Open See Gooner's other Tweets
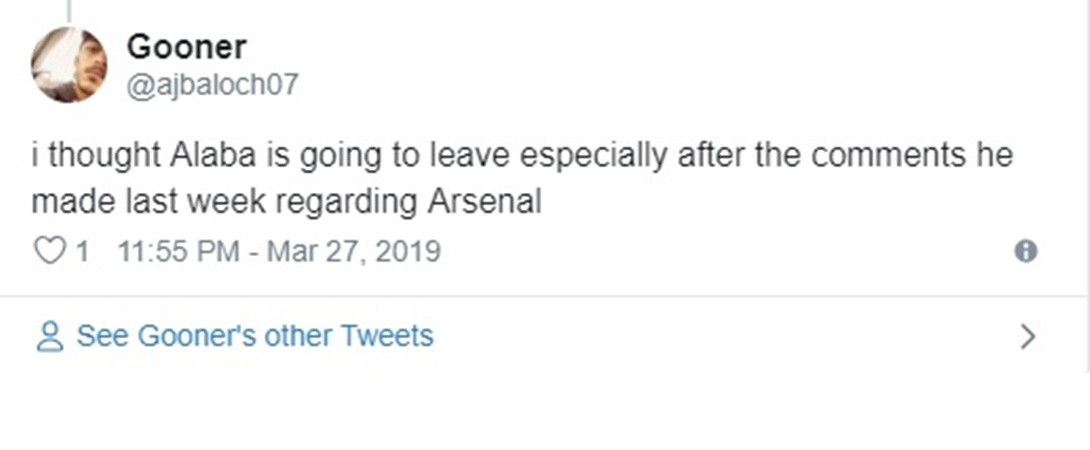 point(255,336)
